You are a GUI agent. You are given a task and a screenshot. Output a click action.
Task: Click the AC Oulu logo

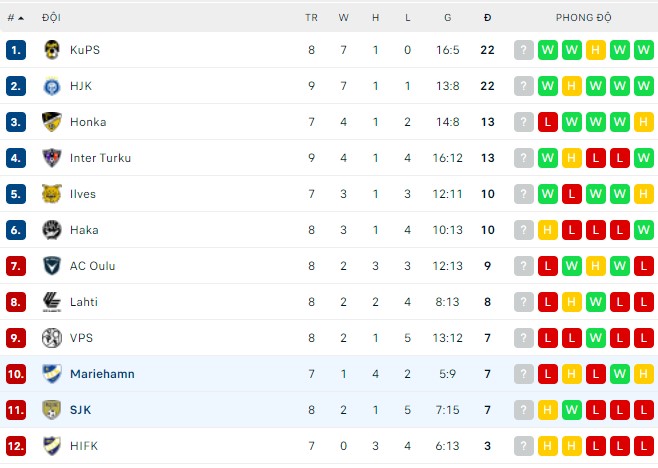click(x=52, y=266)
